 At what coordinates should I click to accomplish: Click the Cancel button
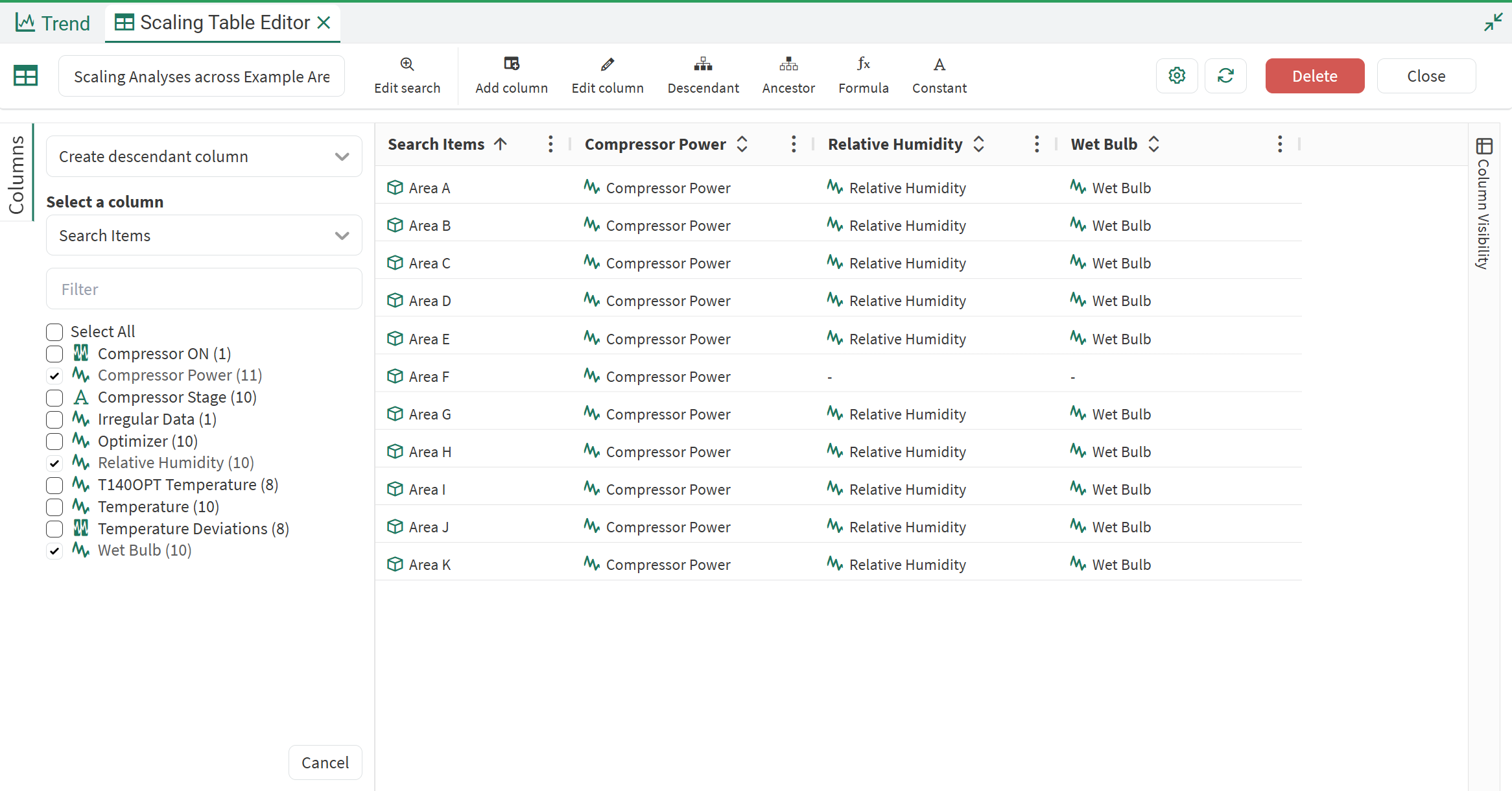point(325,762)
